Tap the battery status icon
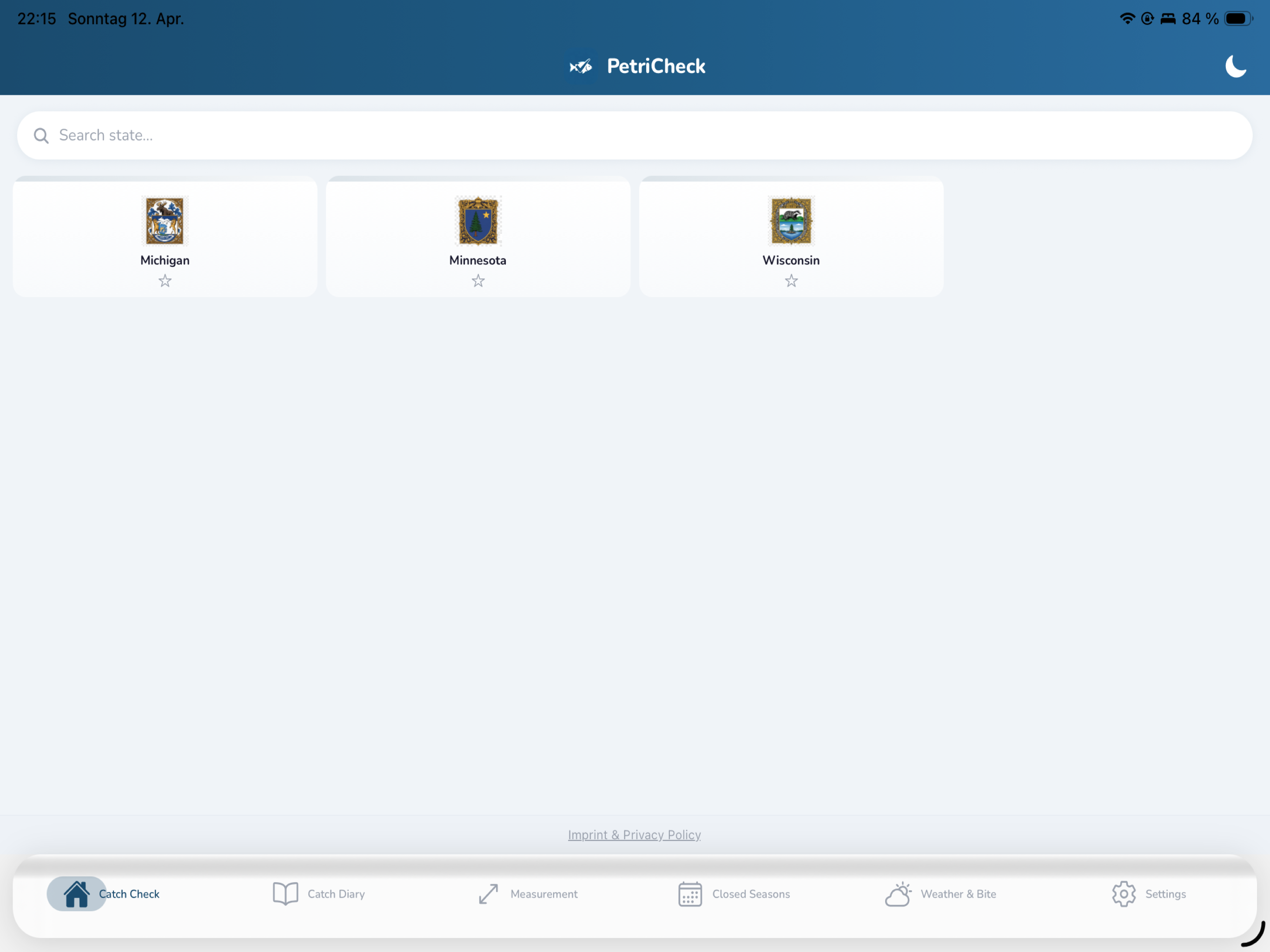 point(1238,19)
